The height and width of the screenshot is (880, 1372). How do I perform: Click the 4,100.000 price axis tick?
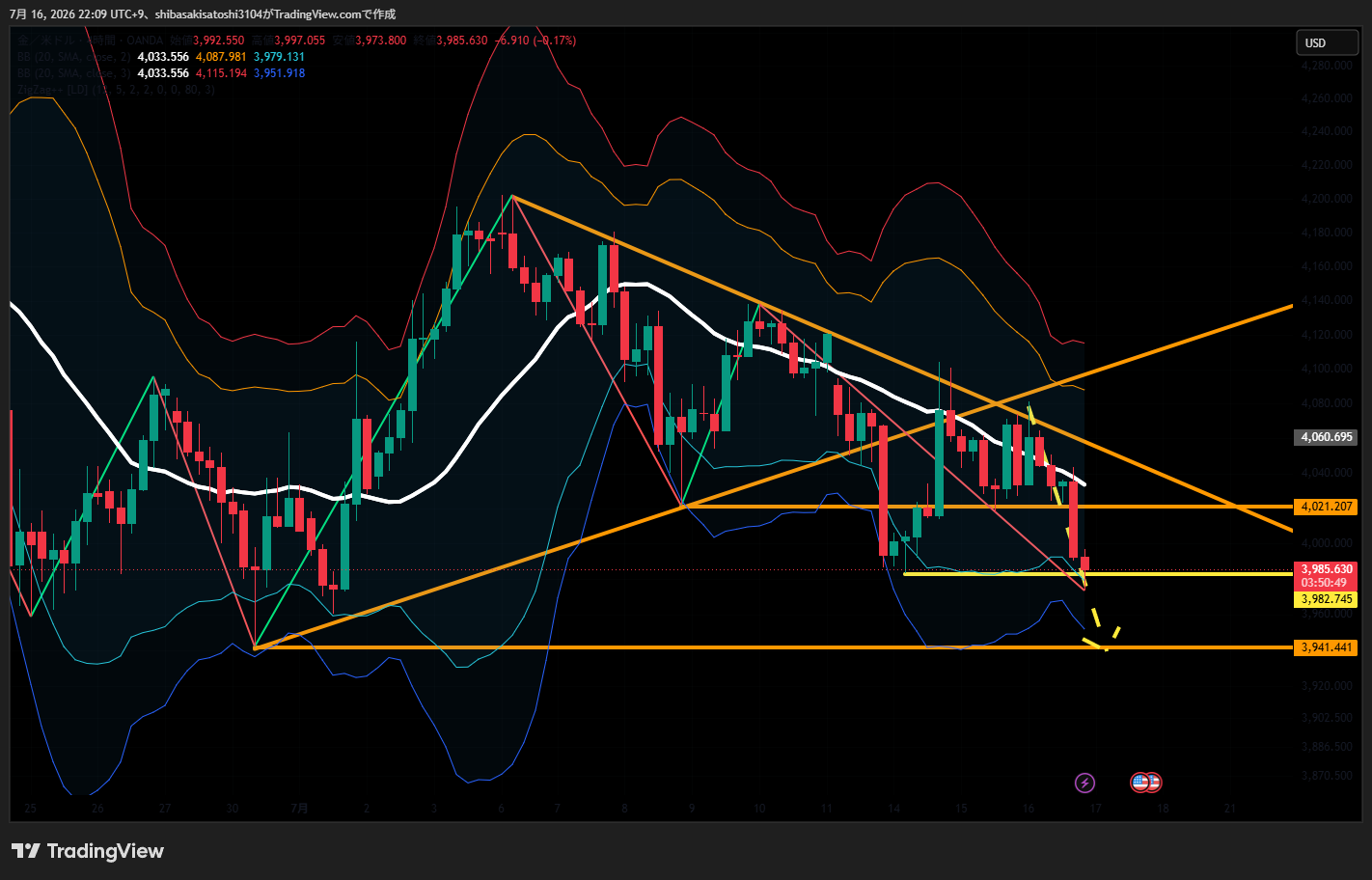coord(1327,369)
